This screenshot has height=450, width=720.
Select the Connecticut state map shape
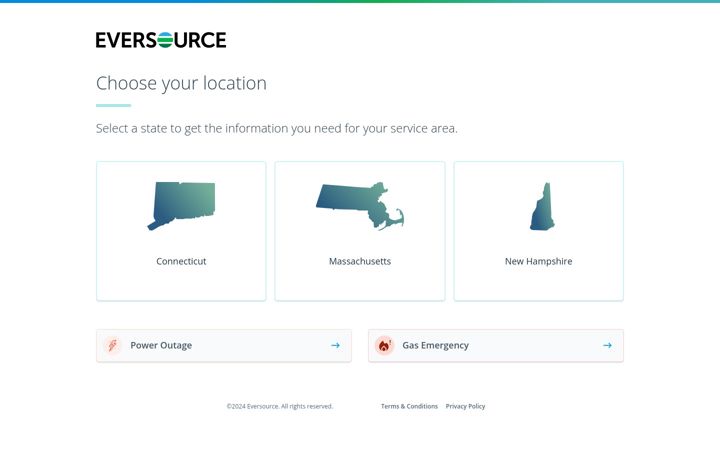pos(181,206)
